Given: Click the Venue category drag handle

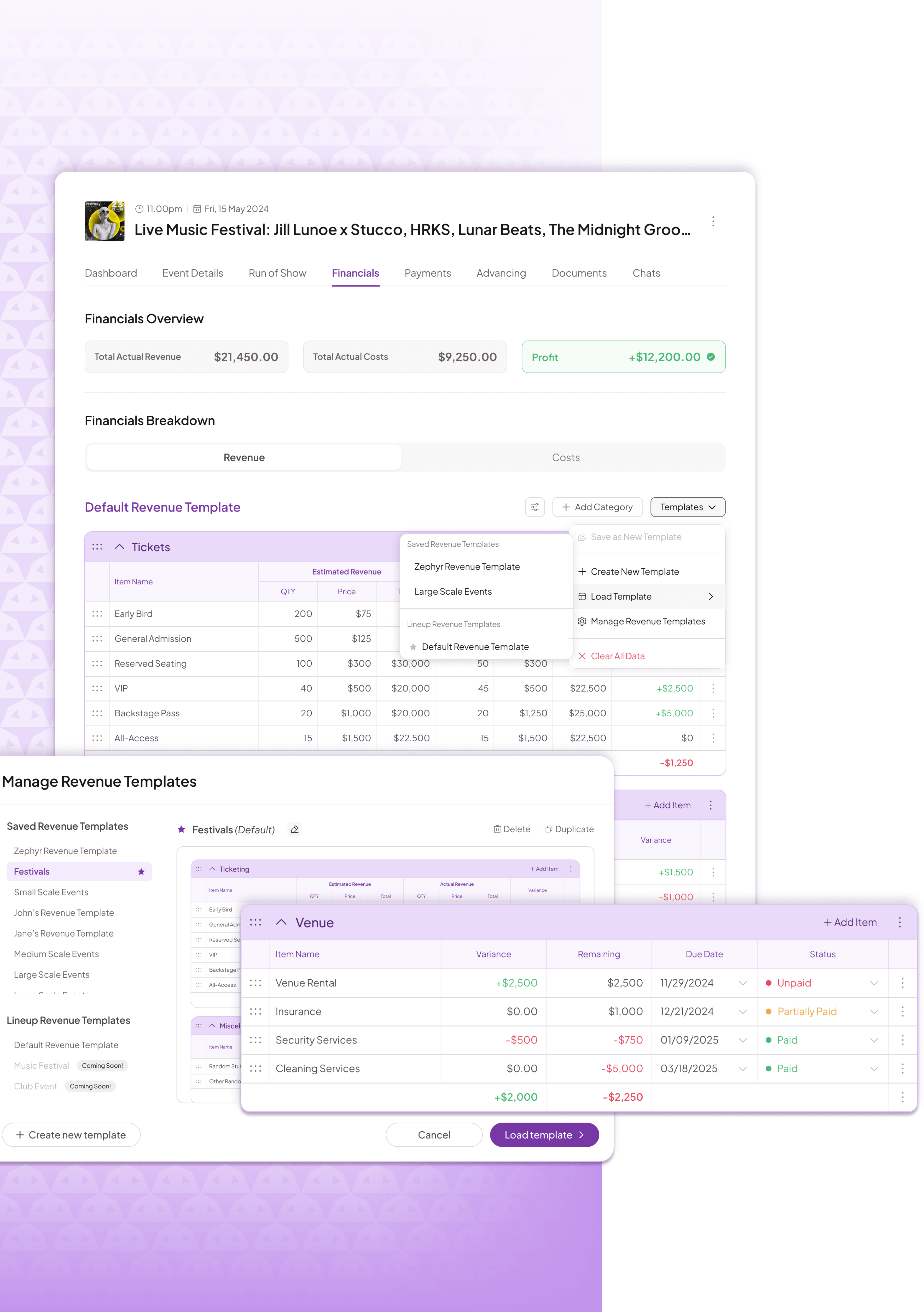Looking at the screenshot, I should (x=255, y=922).
